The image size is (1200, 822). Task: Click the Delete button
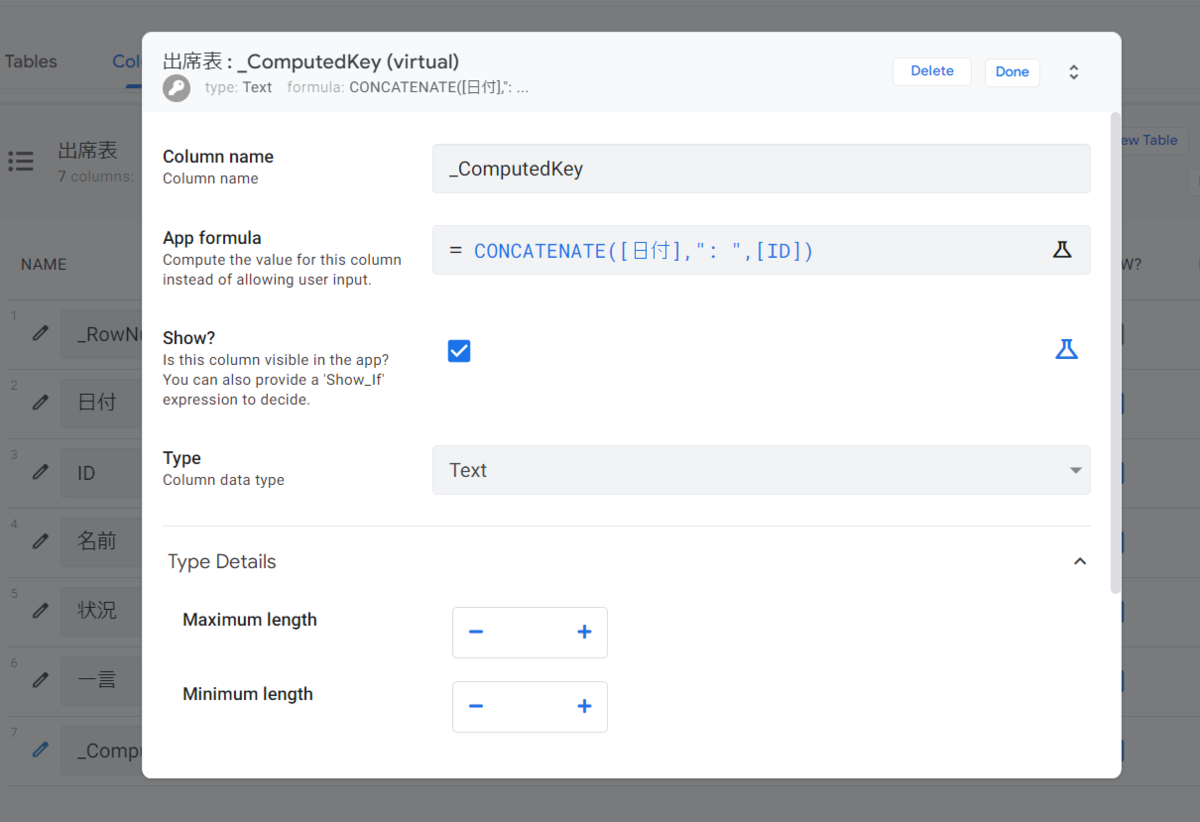tap(932, 72)
